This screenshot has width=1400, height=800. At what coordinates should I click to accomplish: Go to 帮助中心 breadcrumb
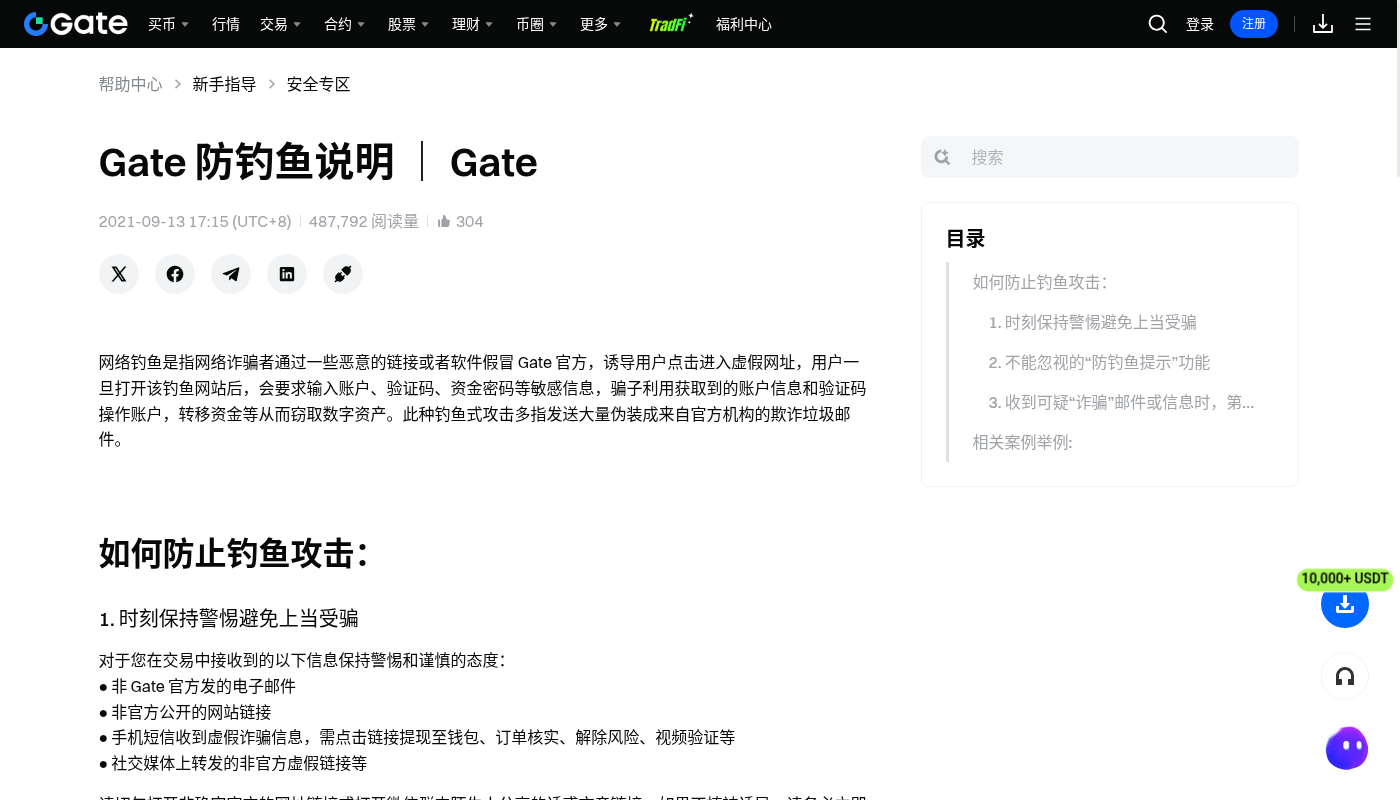[x=130, y=85]
